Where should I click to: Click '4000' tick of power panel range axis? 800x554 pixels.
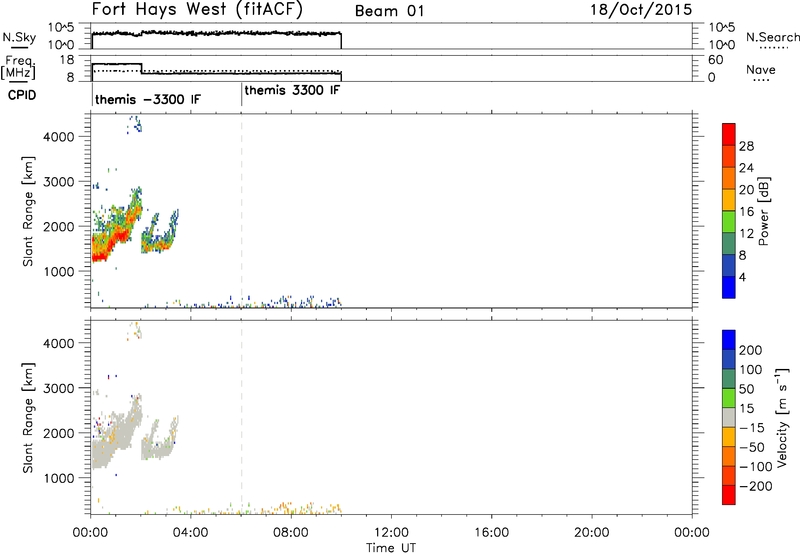click(x=59, y=137)
